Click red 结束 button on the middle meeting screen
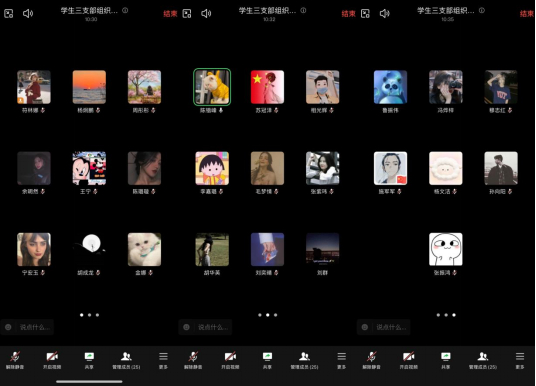This screenshot has width=536, height=386. 349,14
